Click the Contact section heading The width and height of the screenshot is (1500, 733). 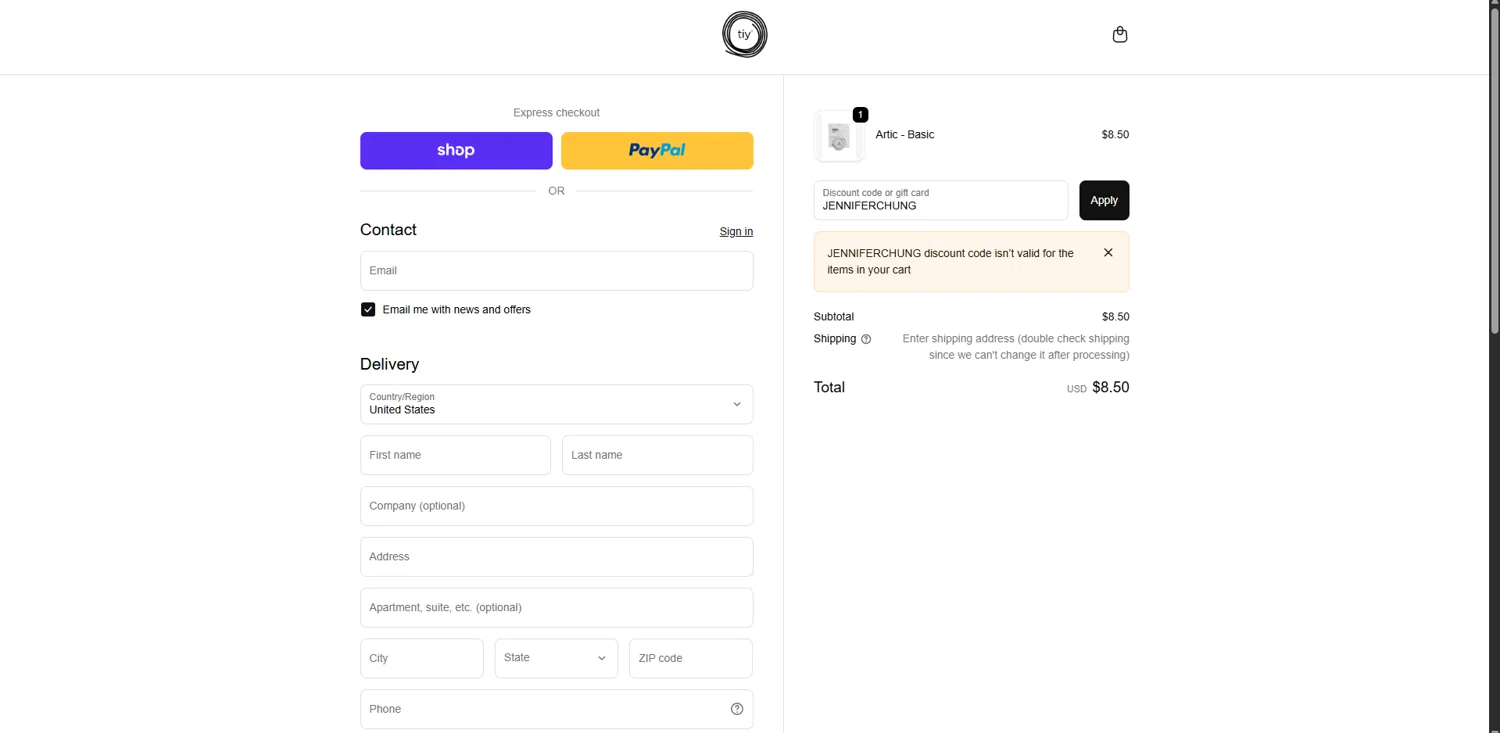pyautogui.click(x=388, y=229)
